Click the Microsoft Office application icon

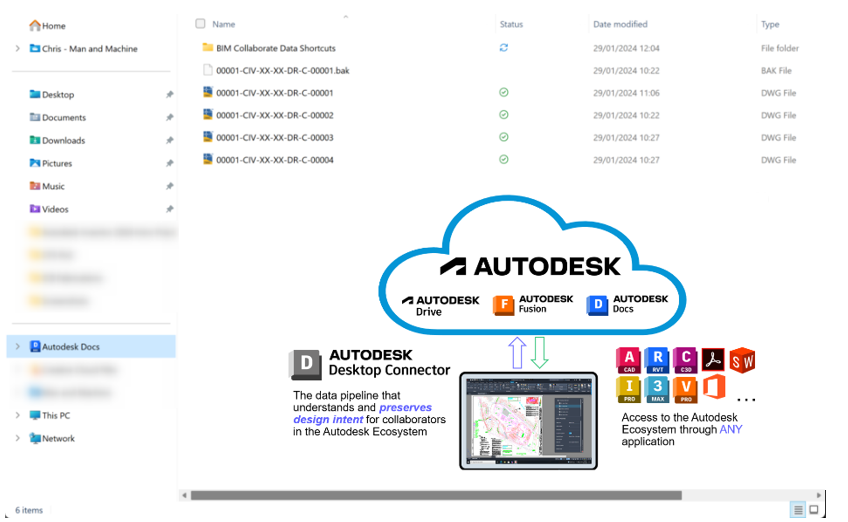pyautogui.click(x=714, y=387)
